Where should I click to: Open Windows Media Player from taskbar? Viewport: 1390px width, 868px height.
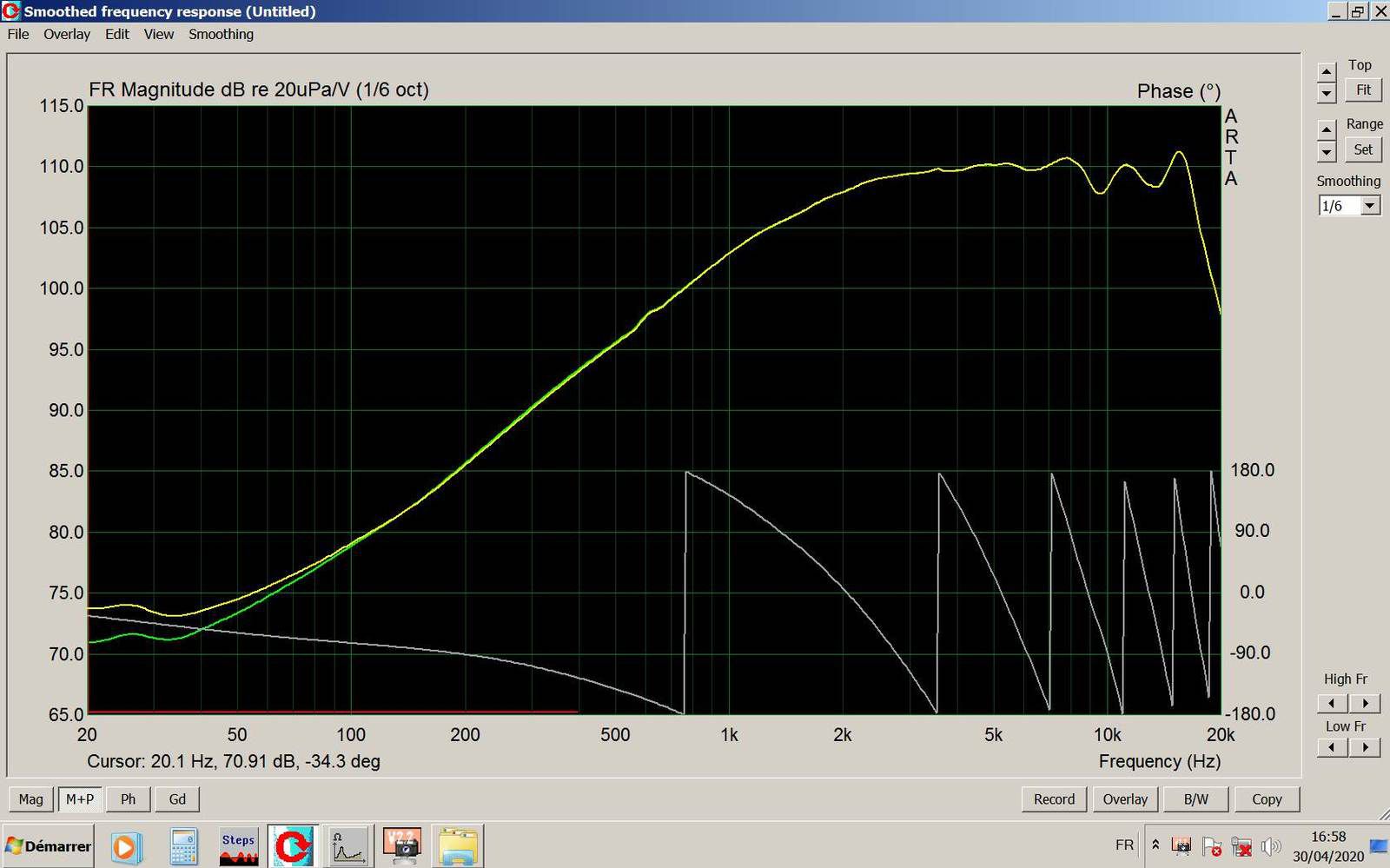point(124,846)
